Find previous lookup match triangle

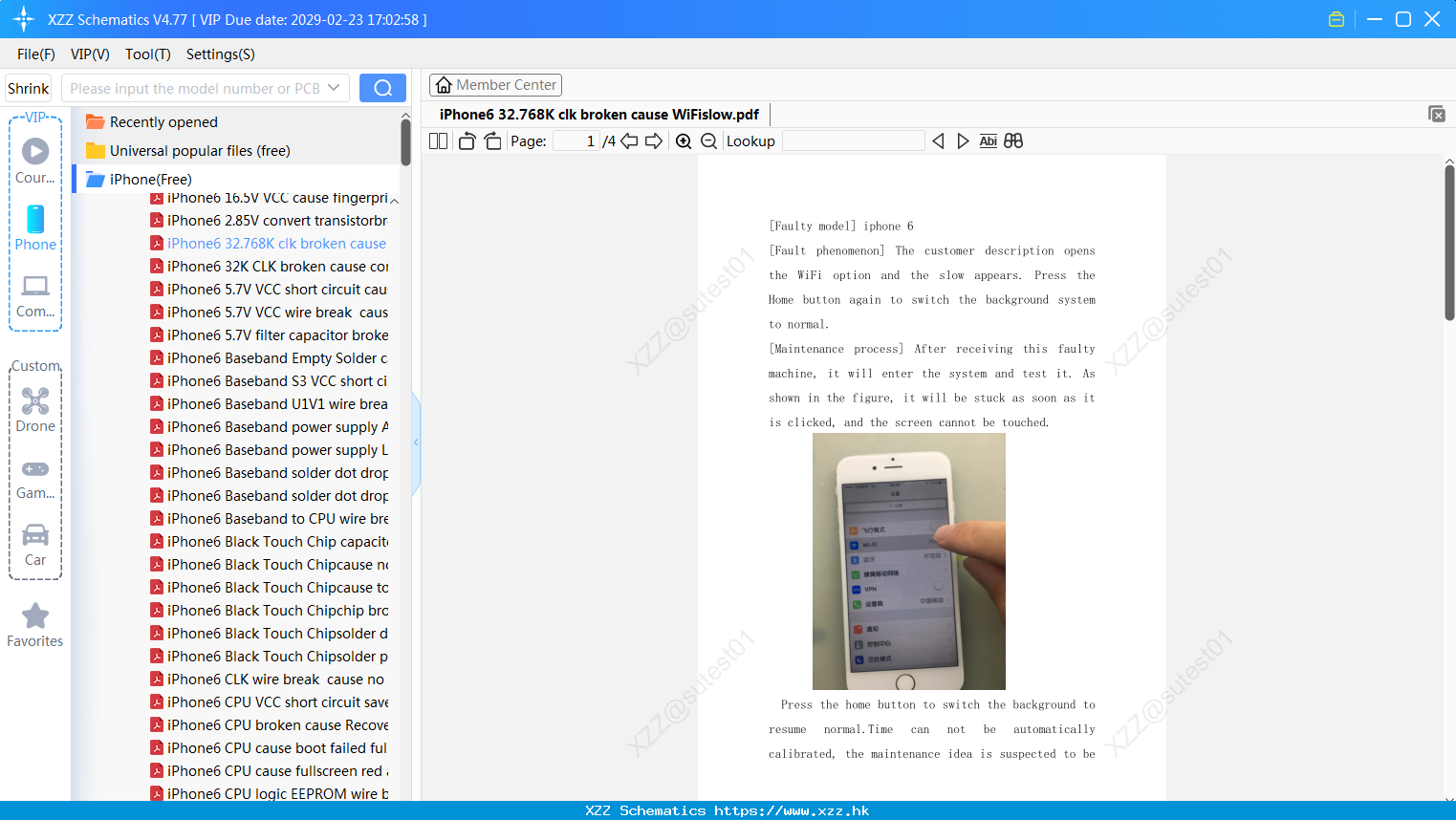(938, 141)
